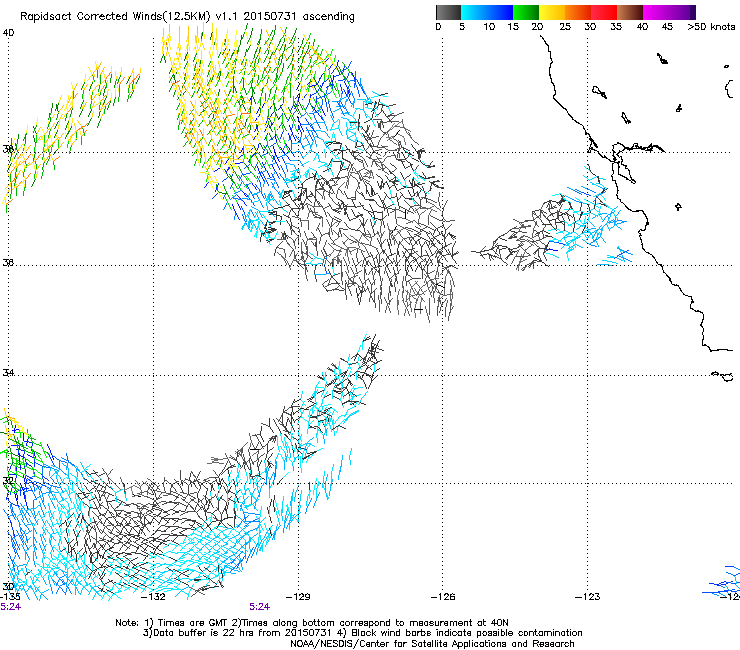
Task: Click the '>50 knots' legend label
Action: point(711,27)
